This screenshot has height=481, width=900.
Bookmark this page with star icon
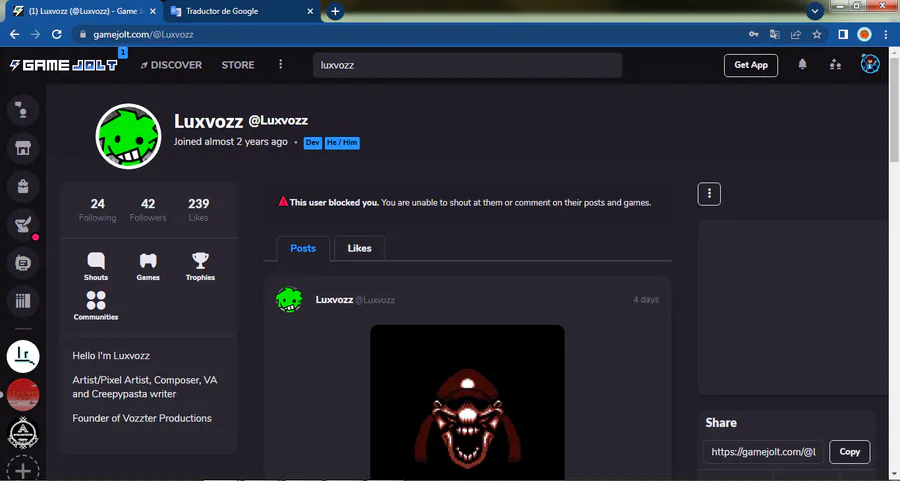coord(817,34)
